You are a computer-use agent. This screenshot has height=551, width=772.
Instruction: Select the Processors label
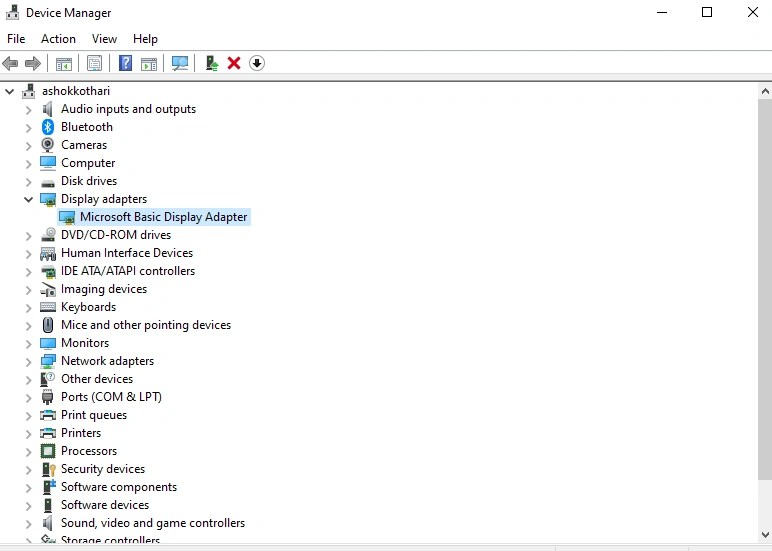click(89, 451)
